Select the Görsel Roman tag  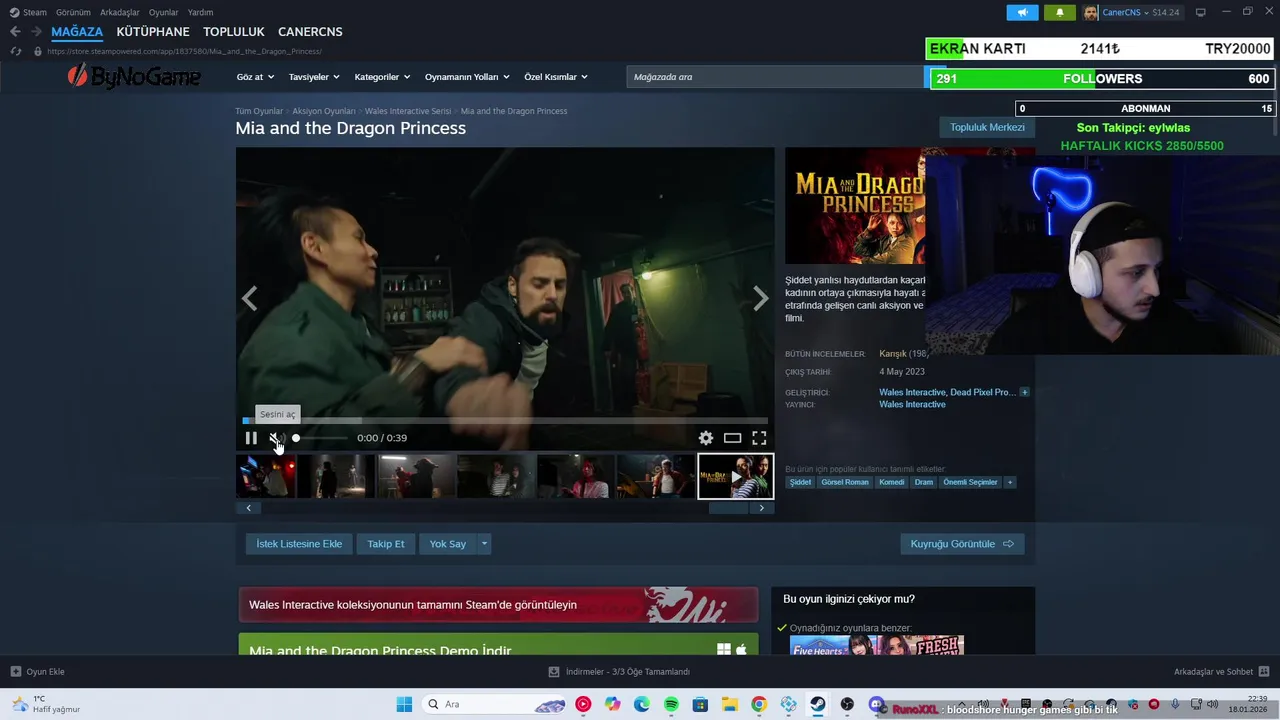(x=845, y=482)
